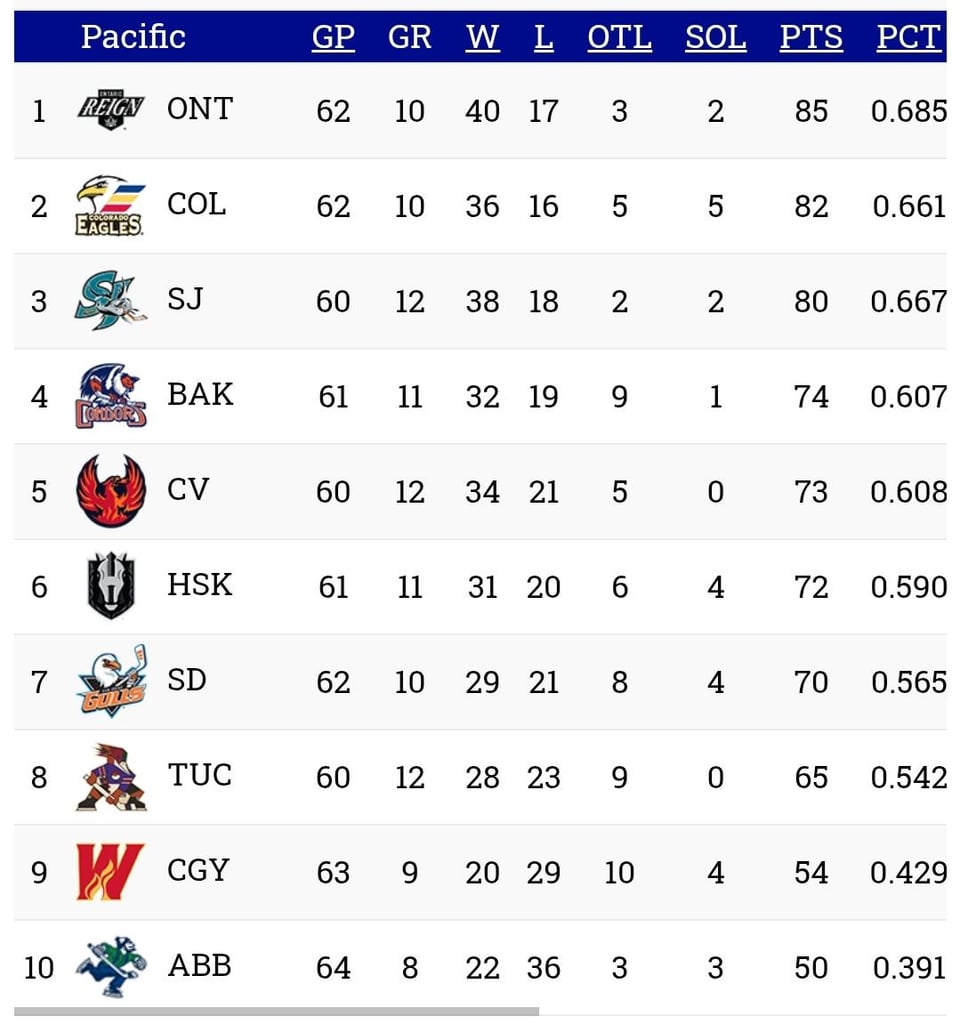The height and width of the screenshot is (1024, 960).
Task: Select the ONT team name
Action: pyautogui.click(x=200, y=108)
